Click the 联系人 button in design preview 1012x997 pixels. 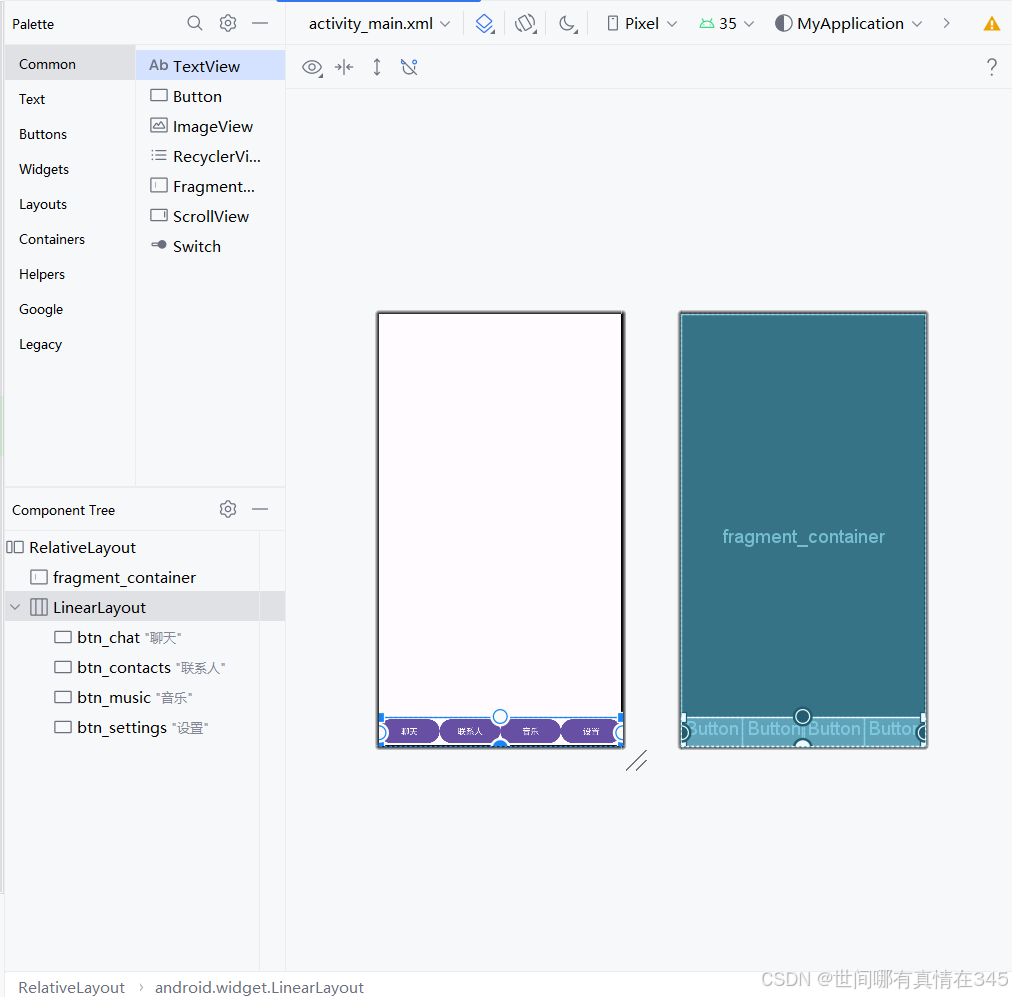point(470,731)
